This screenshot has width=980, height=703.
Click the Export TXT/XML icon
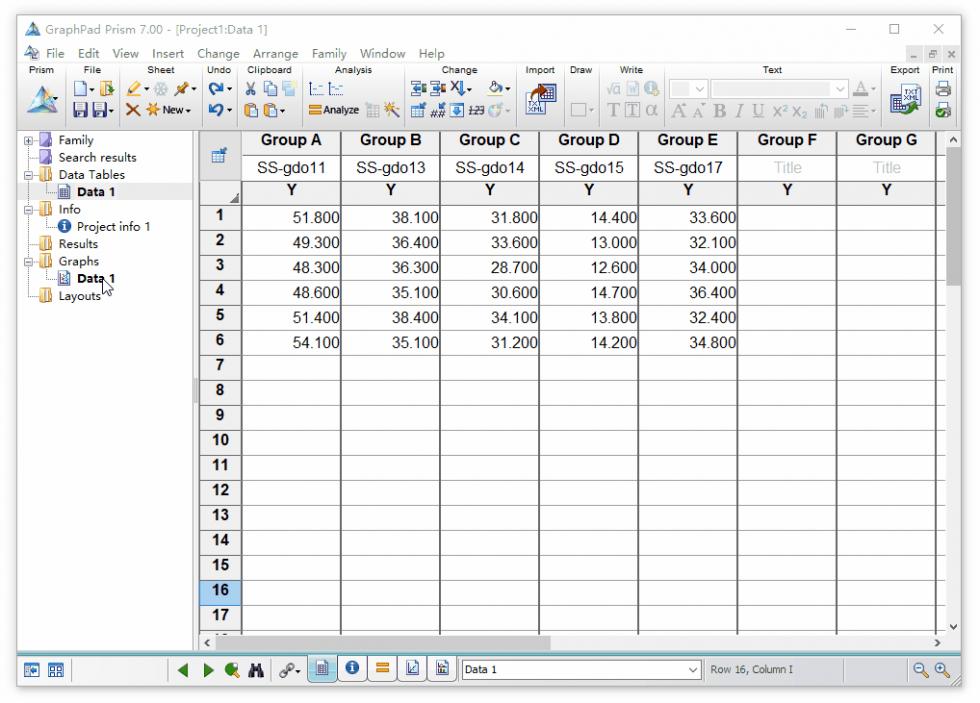pyautogui.click(x=905, y=99)
